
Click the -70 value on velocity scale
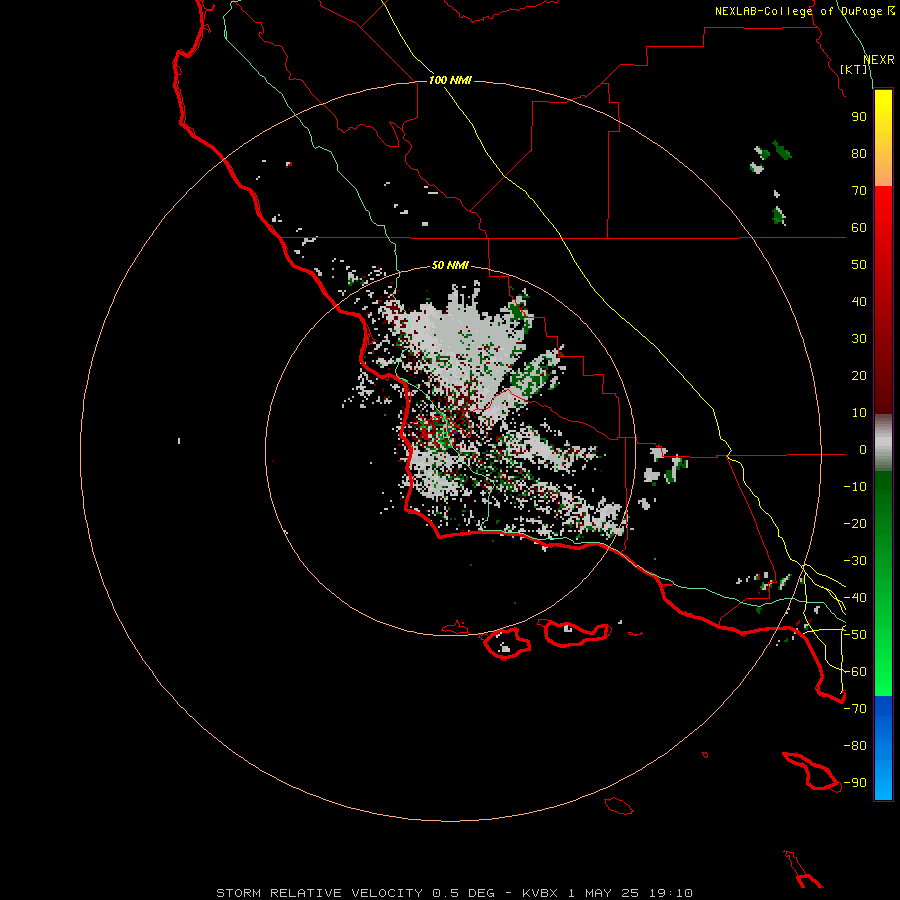[x=855, y=709]
